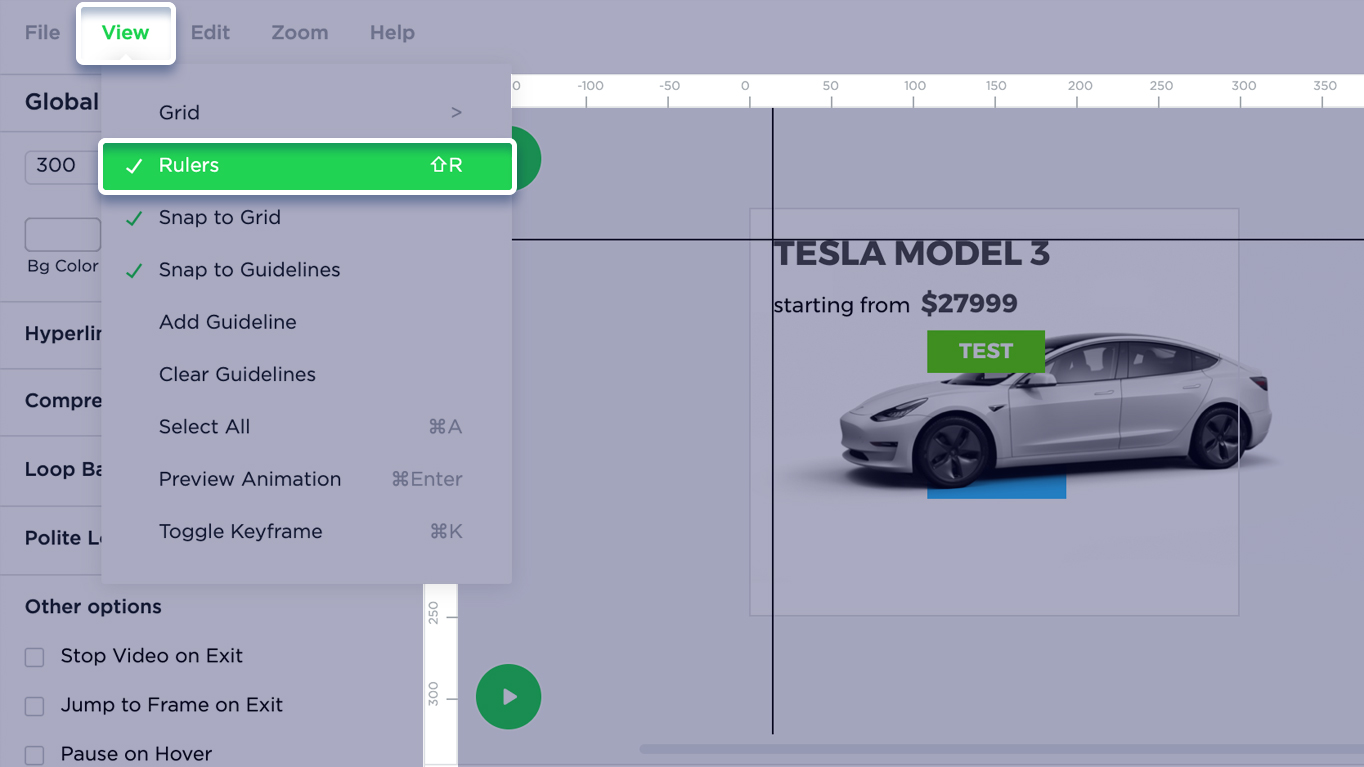This screenshot has width=1364, height=767.
Task: Choose Toggle Keyframe menu entry
Action: 307,531
